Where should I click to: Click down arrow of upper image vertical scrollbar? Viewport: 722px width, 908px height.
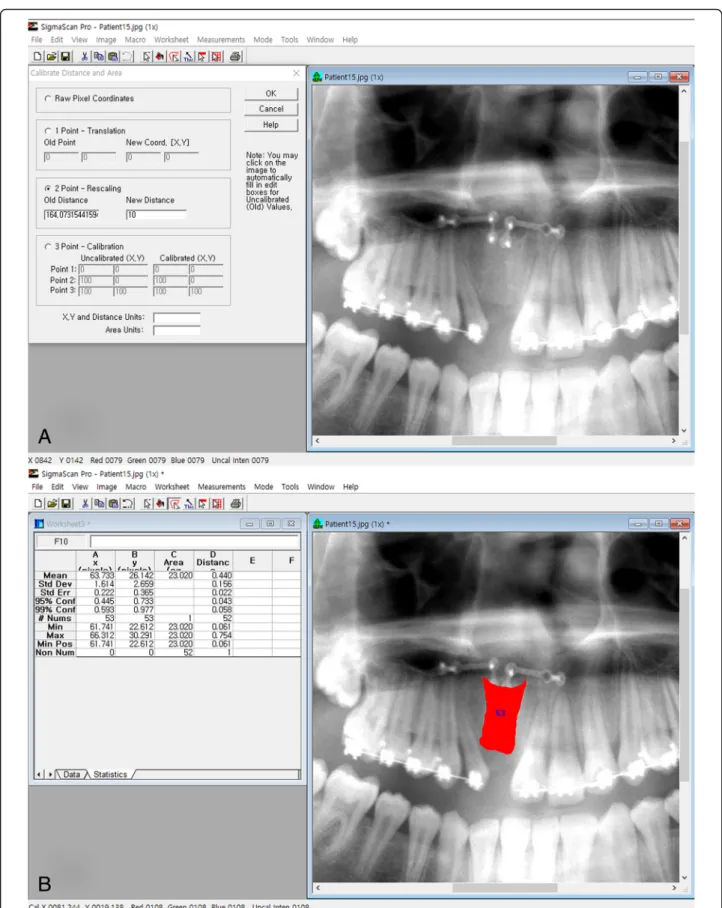tap(684, 430)
